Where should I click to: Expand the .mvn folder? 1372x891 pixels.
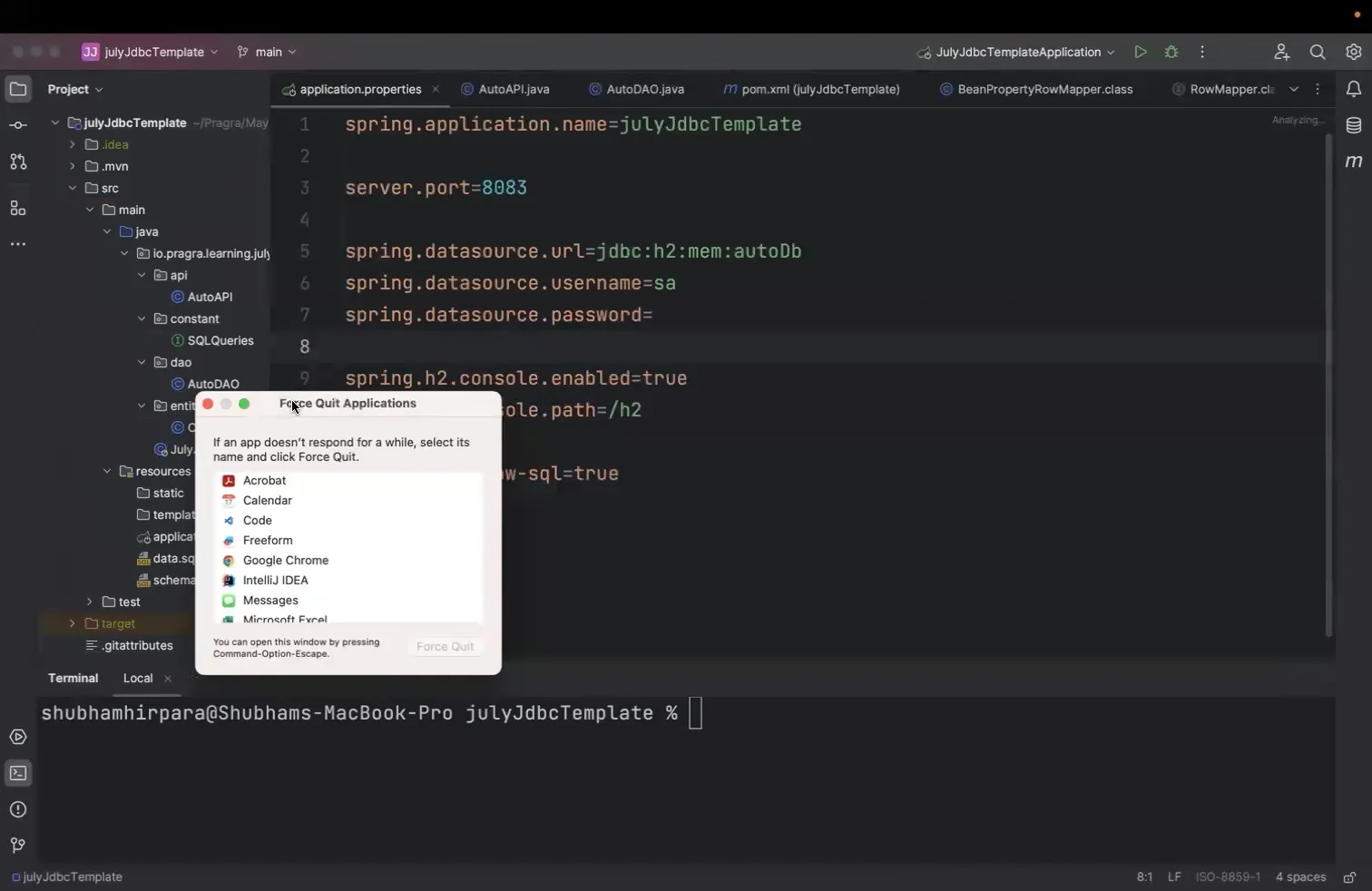(73, 166)
